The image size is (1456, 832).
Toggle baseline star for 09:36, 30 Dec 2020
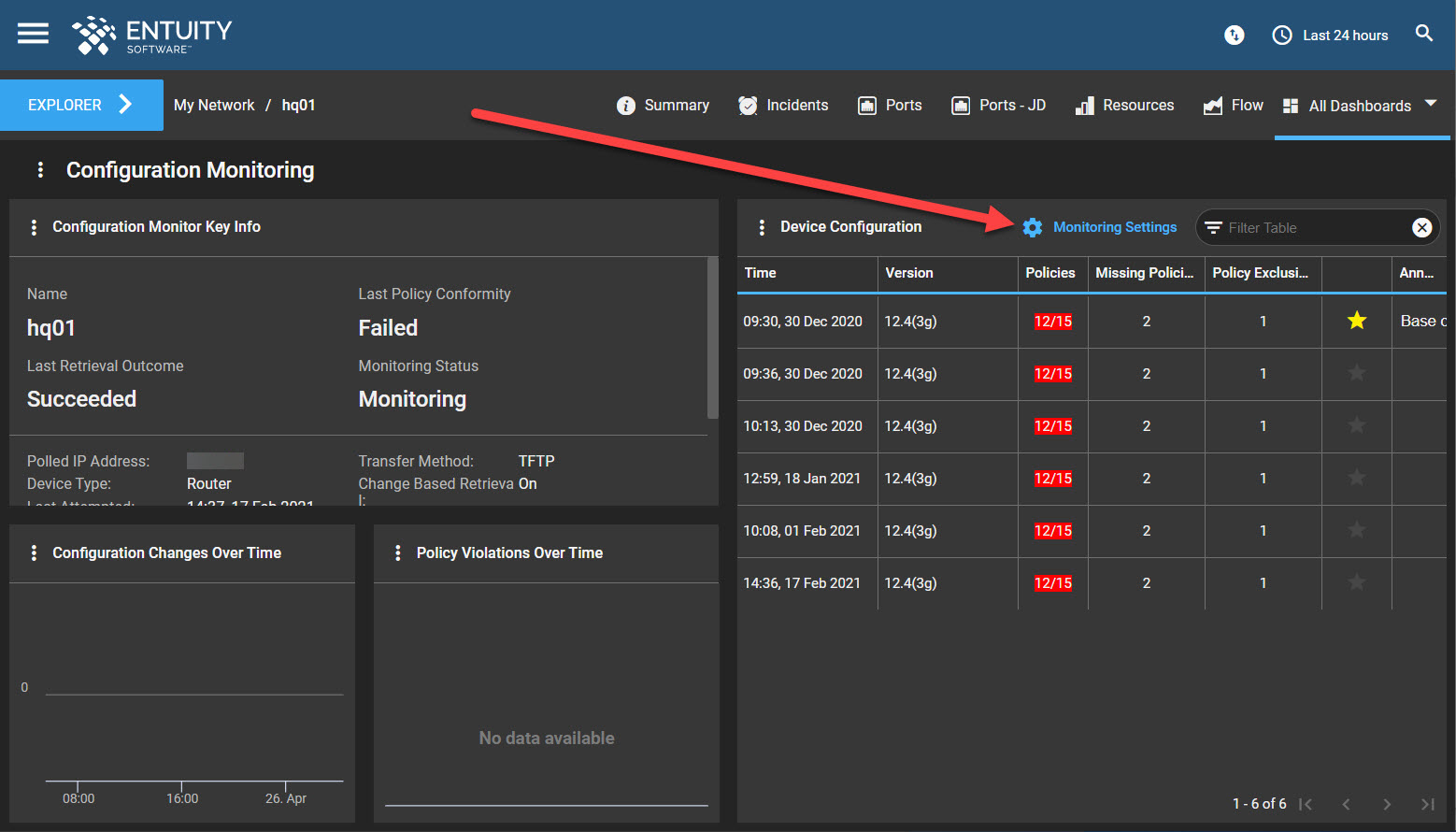pyautogui.click(x=1357, y=373)
